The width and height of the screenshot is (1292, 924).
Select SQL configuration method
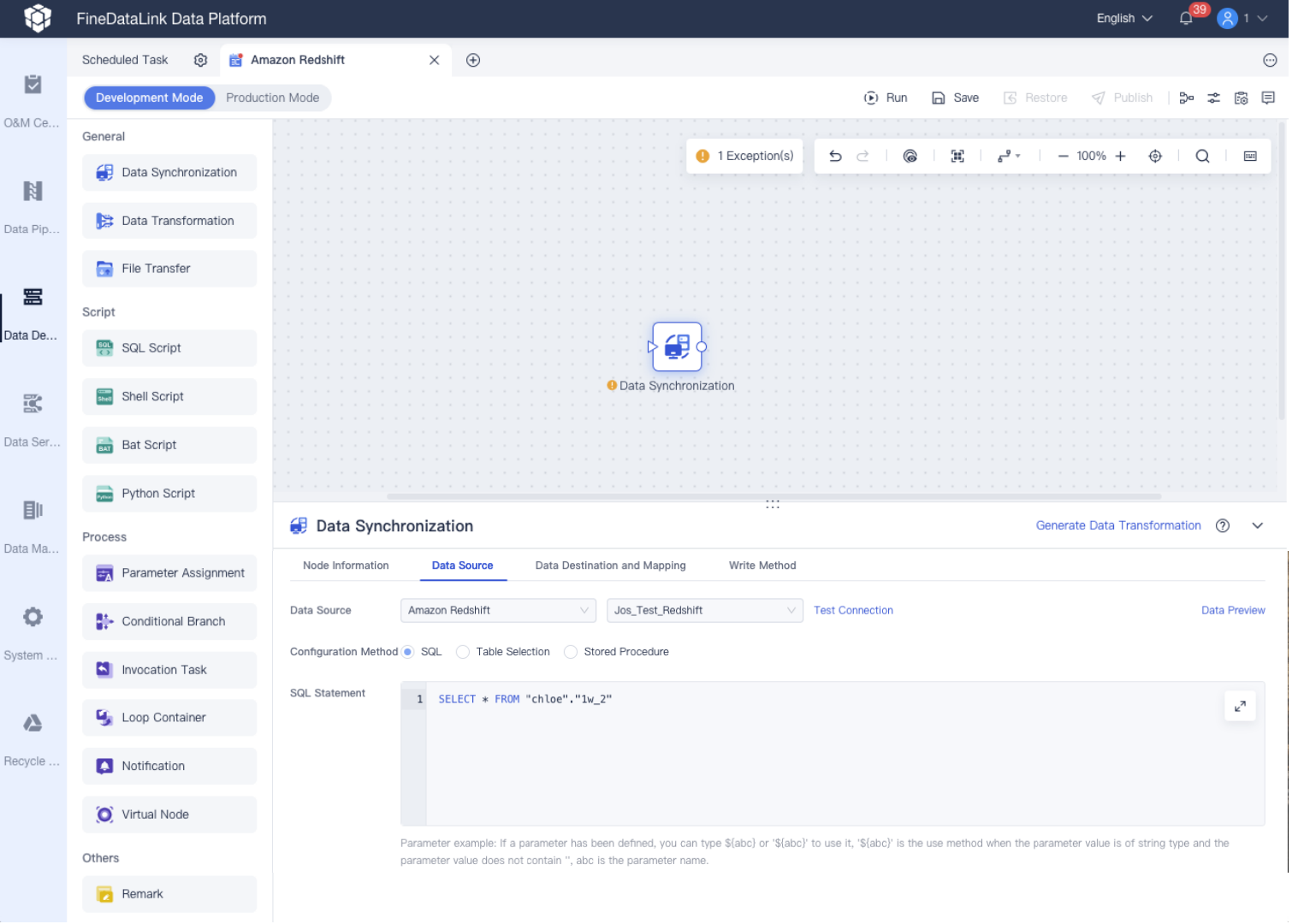tap(408, 652)
